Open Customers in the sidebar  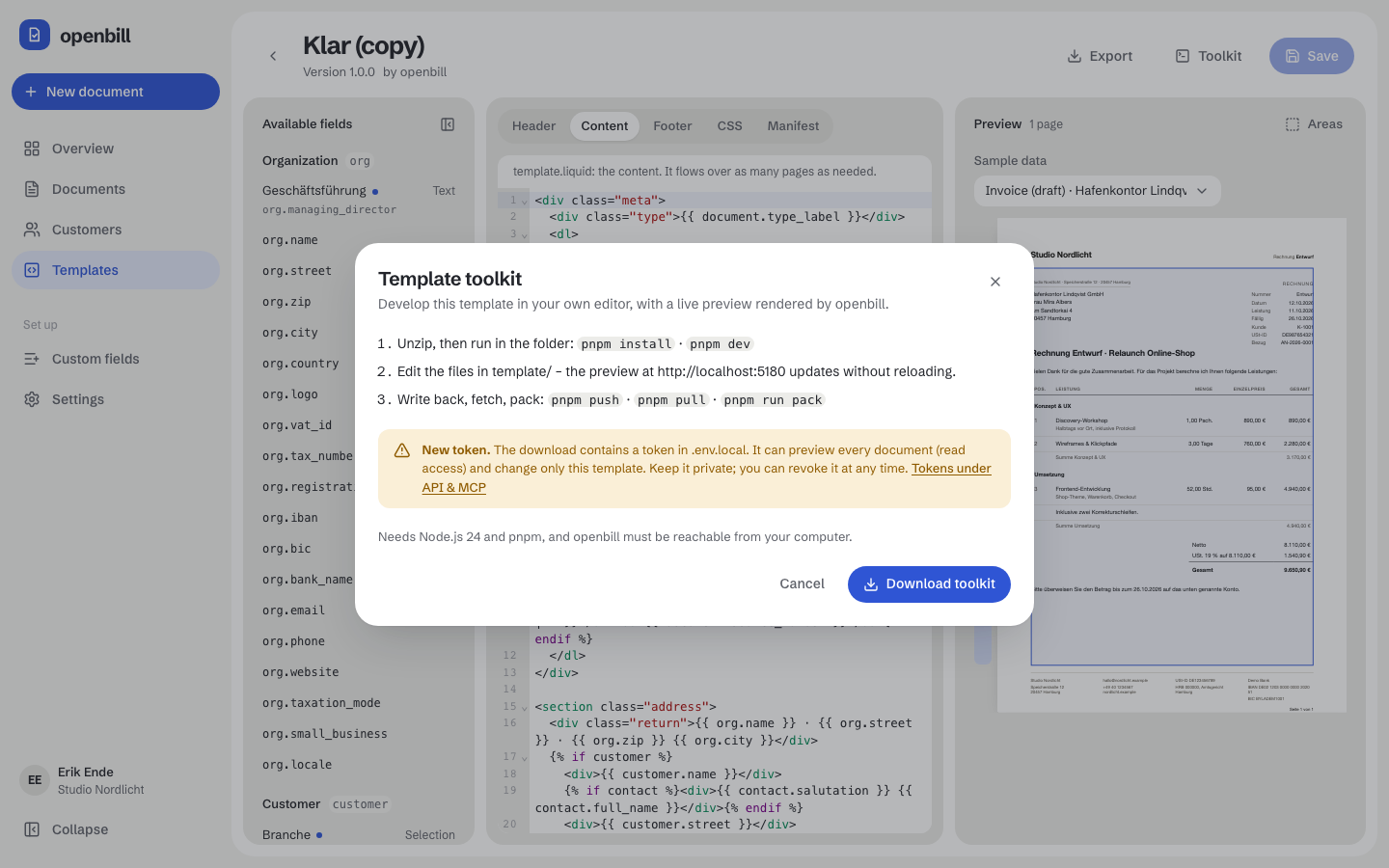pos(116,230)
